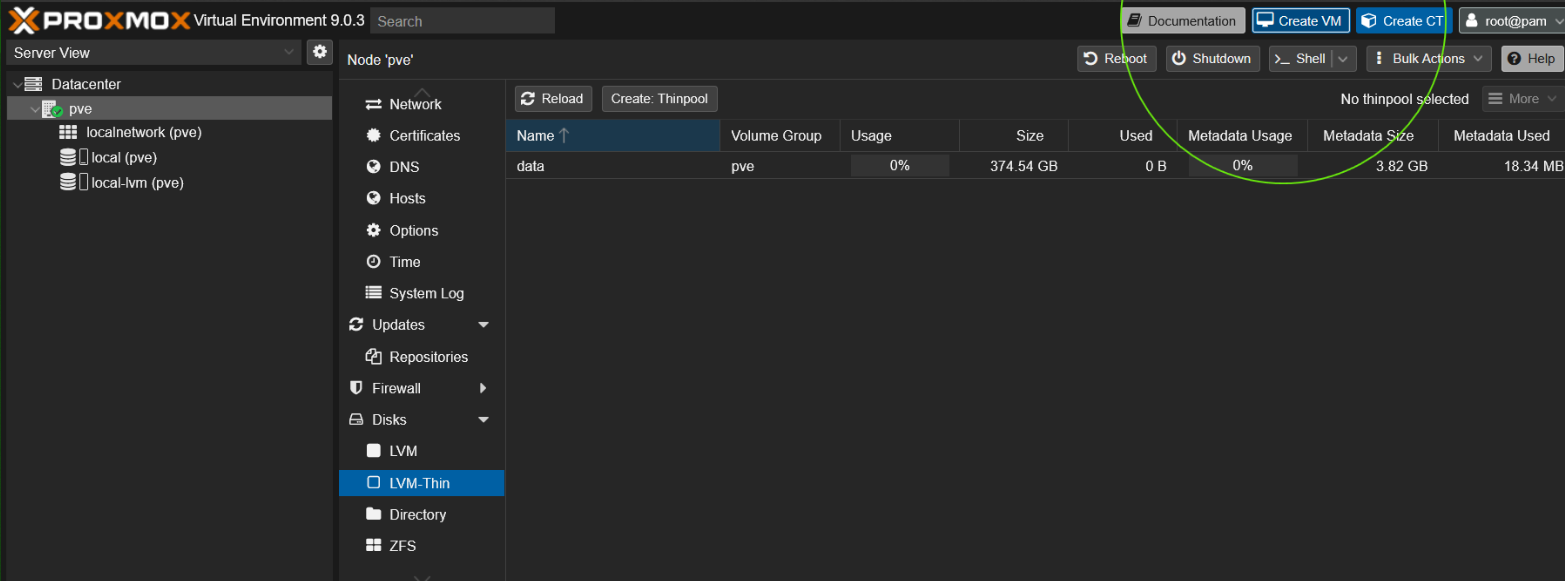Click the Help button
Viewport: 1565px width, 581px height.
1531,59
